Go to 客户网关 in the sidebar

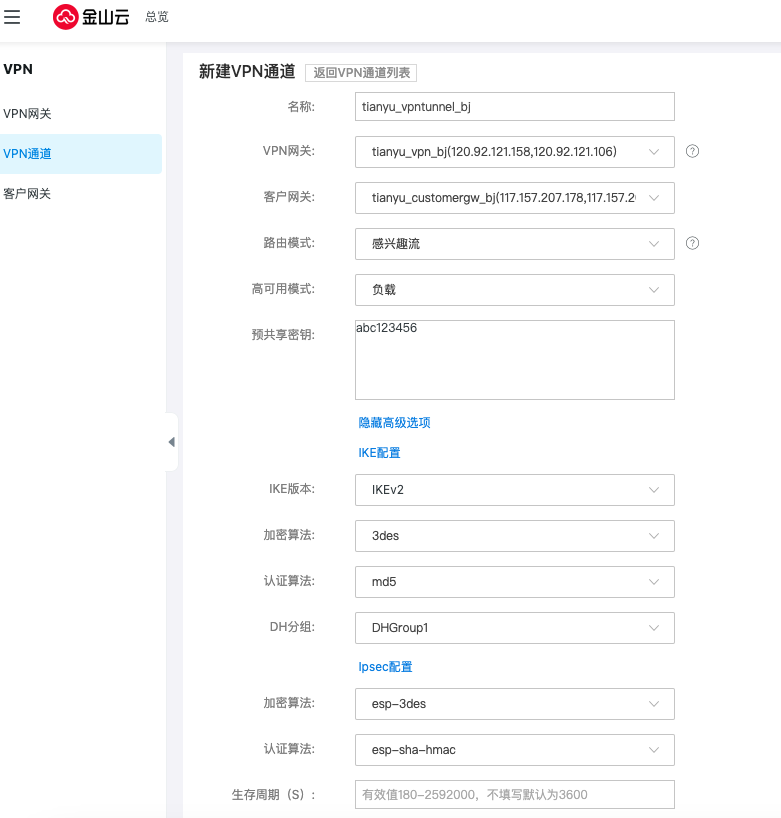coord(28,194)
